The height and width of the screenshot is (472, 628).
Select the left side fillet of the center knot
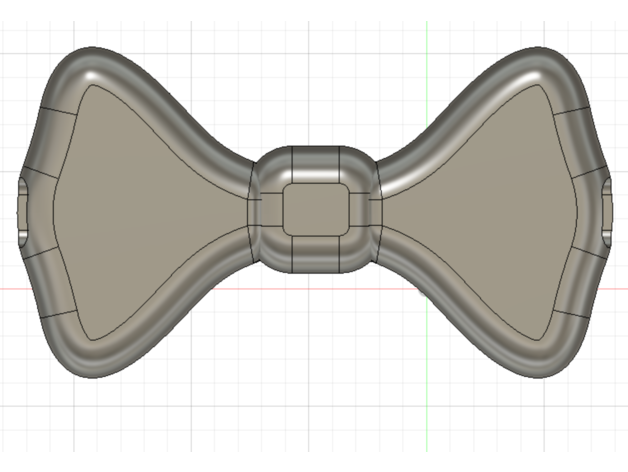click(x=265, y=210)
